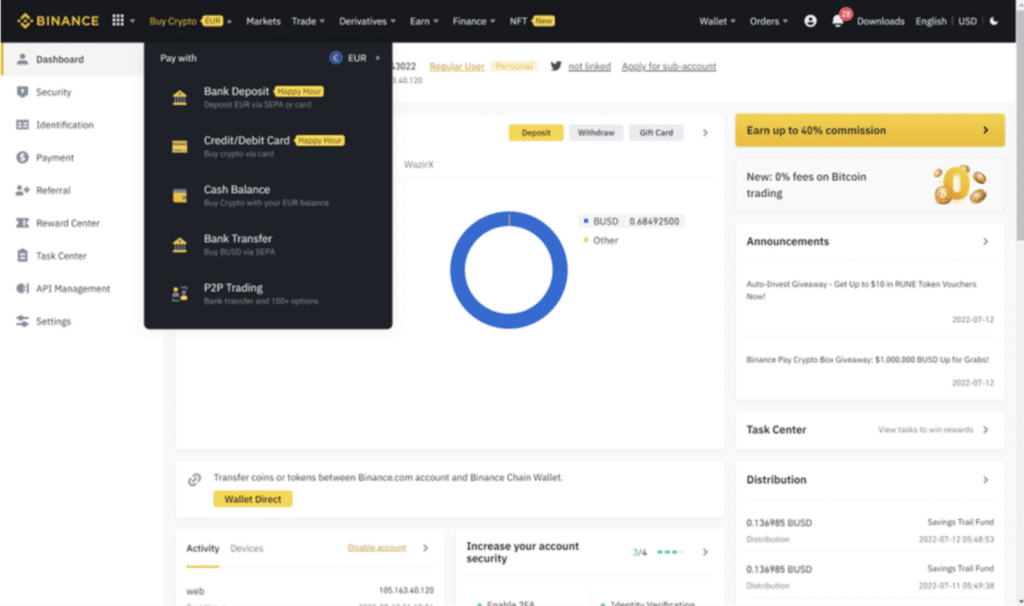This screenshot has width=1024, height=606.
Task: Open the user profile icon
Action: pyautogui.click(x=810, y=21)
